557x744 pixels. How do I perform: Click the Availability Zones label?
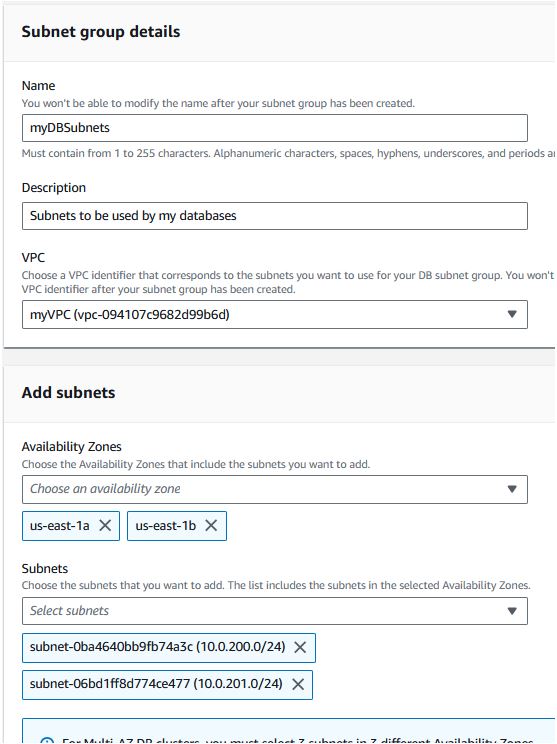pyautogui.click(x=72, y=446)
